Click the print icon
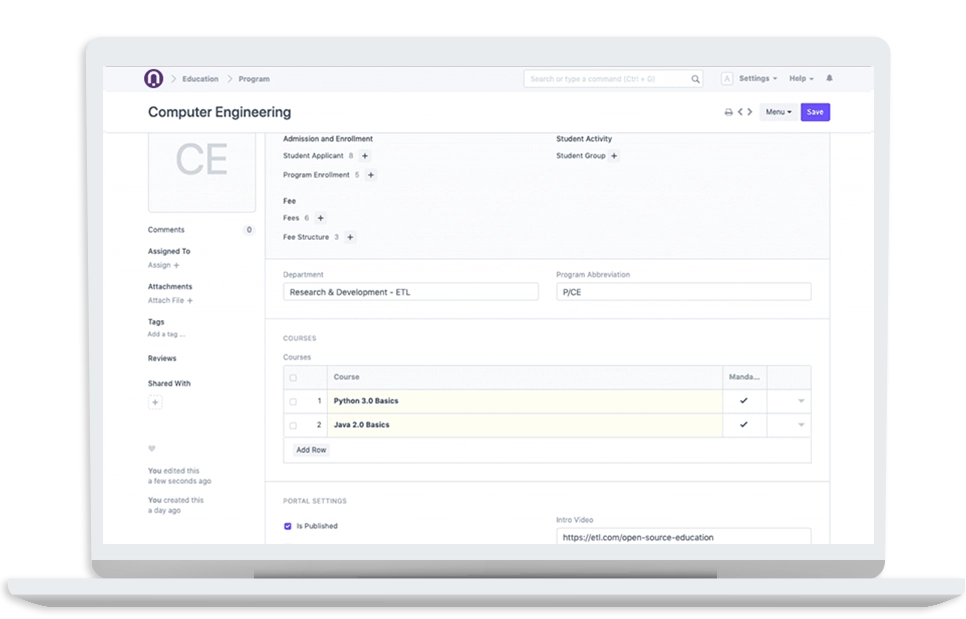 (729, 112)
